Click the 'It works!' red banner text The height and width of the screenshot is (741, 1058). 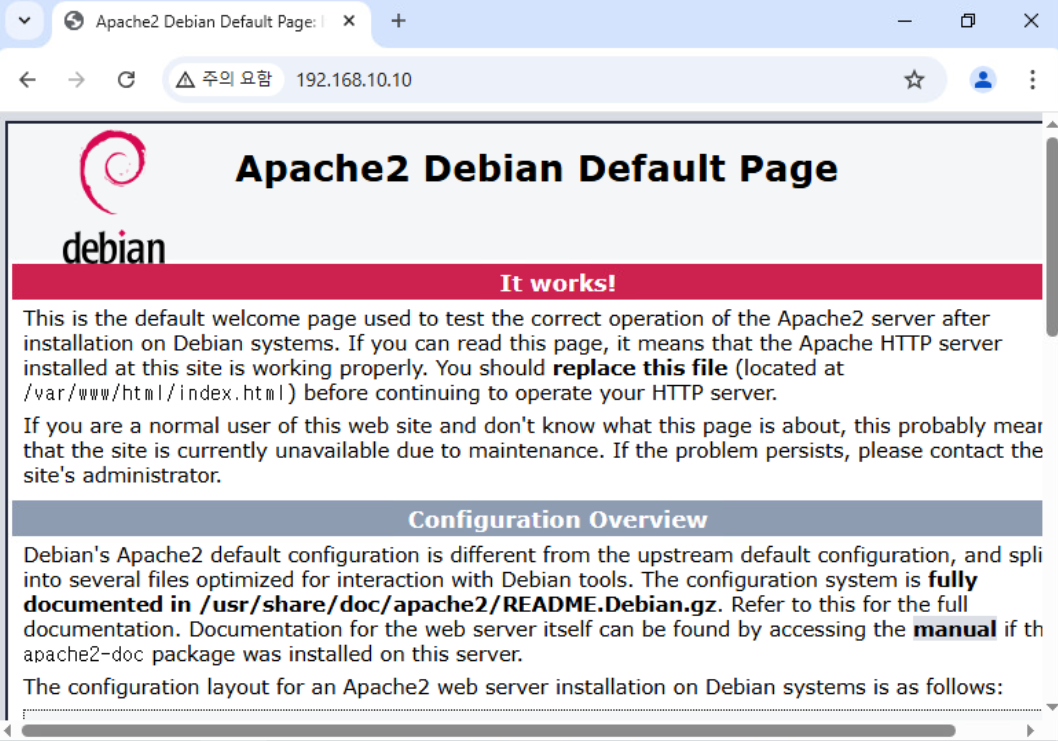(557, 283)
